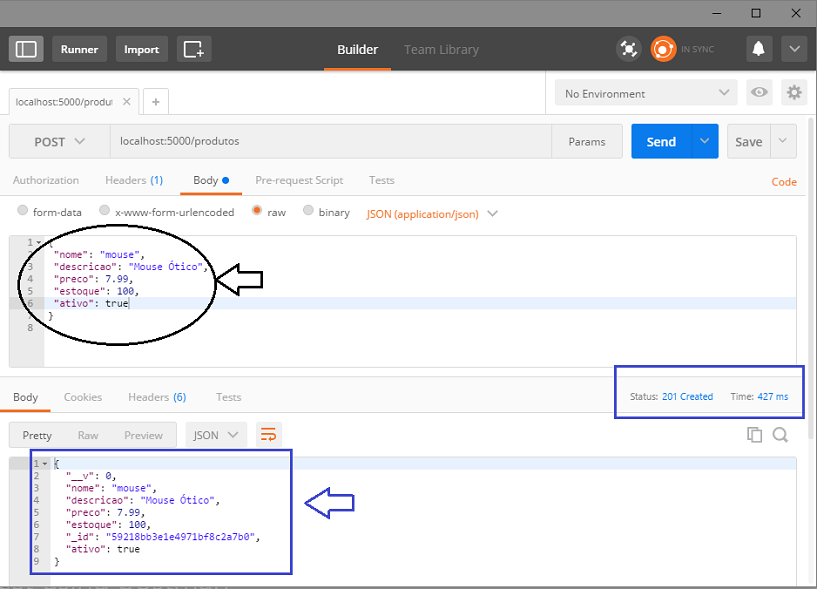Change the POST method dropdown
817x589 pixels.
59,141
